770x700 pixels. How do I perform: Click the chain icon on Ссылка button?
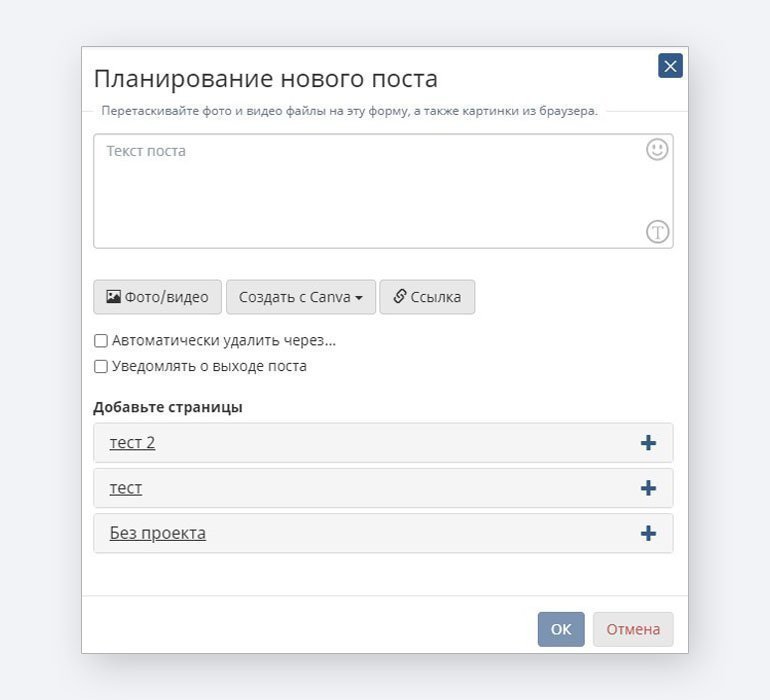click(399, 297)
